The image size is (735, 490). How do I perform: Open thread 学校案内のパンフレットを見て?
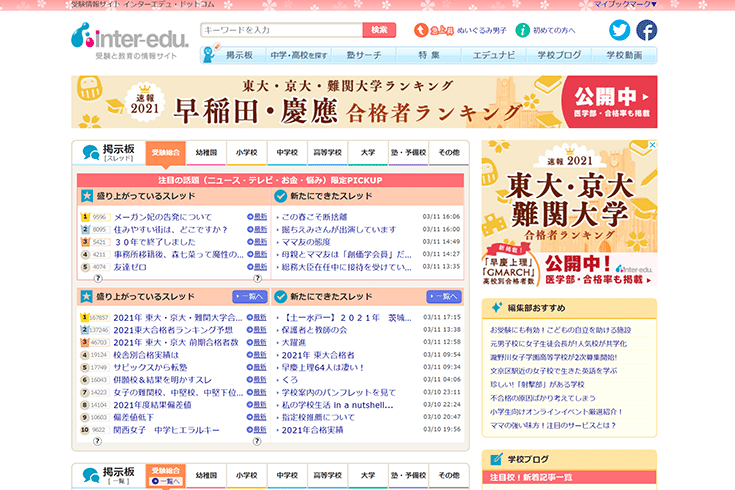(x=339, y=392)
